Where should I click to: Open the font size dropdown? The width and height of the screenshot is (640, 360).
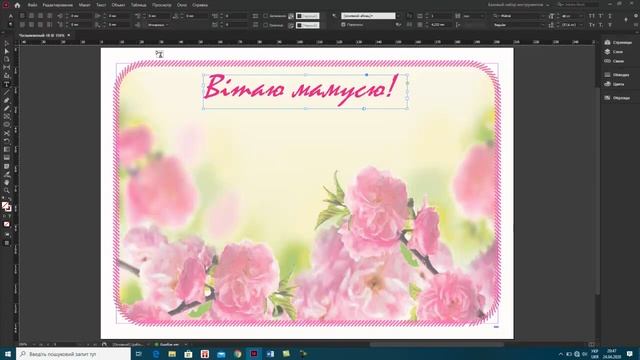[x=580, y=16]
